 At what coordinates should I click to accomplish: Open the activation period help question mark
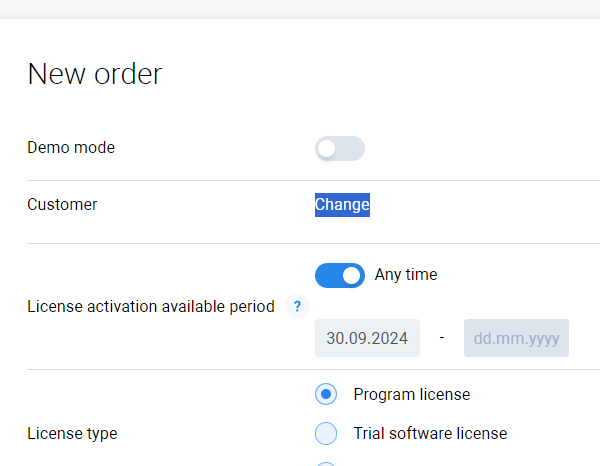[296, 307]
